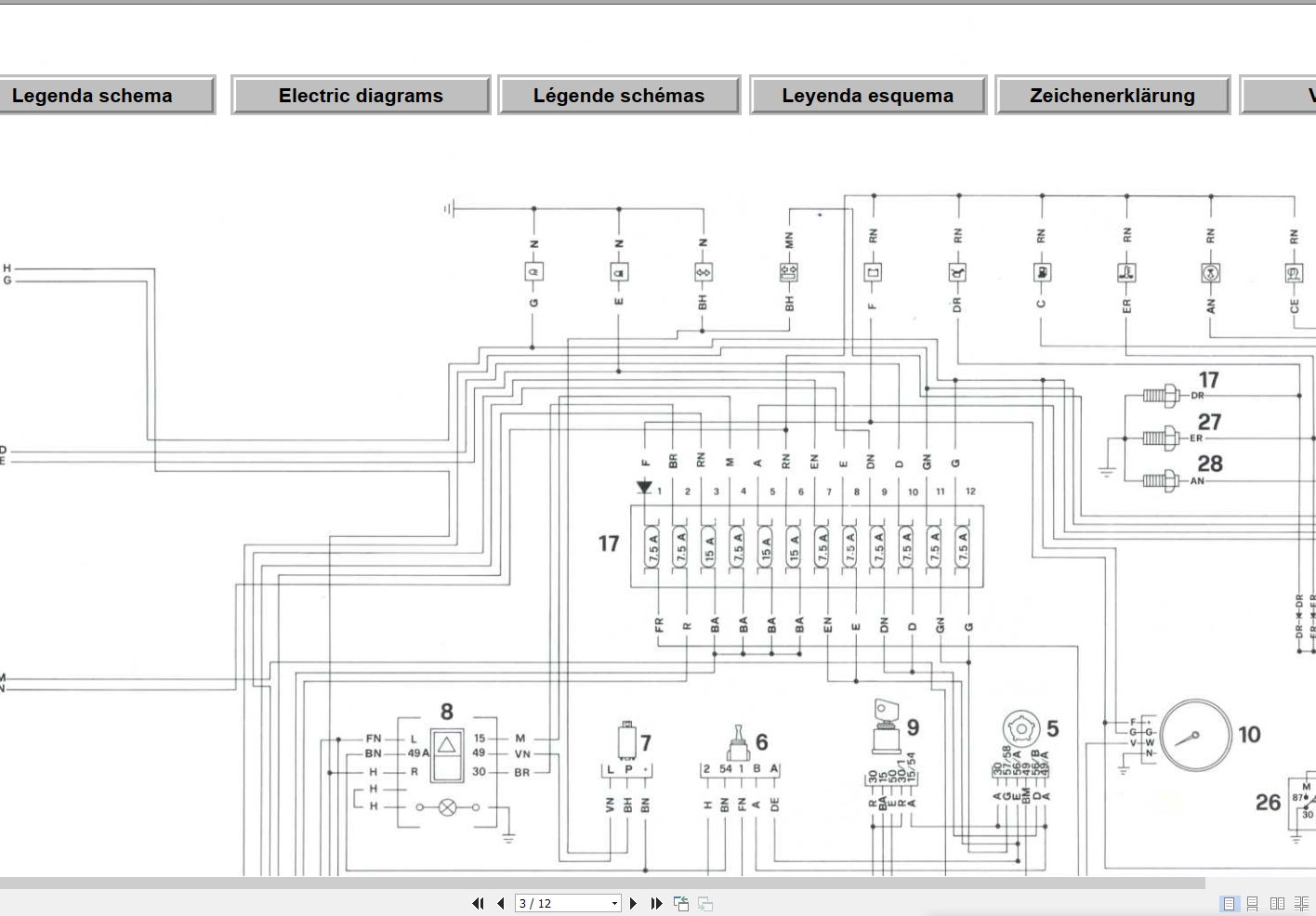Screen dimensions: 1316x916
Task: Click the horizontal scrollbar at the bottom
Action: pos(602,883)
